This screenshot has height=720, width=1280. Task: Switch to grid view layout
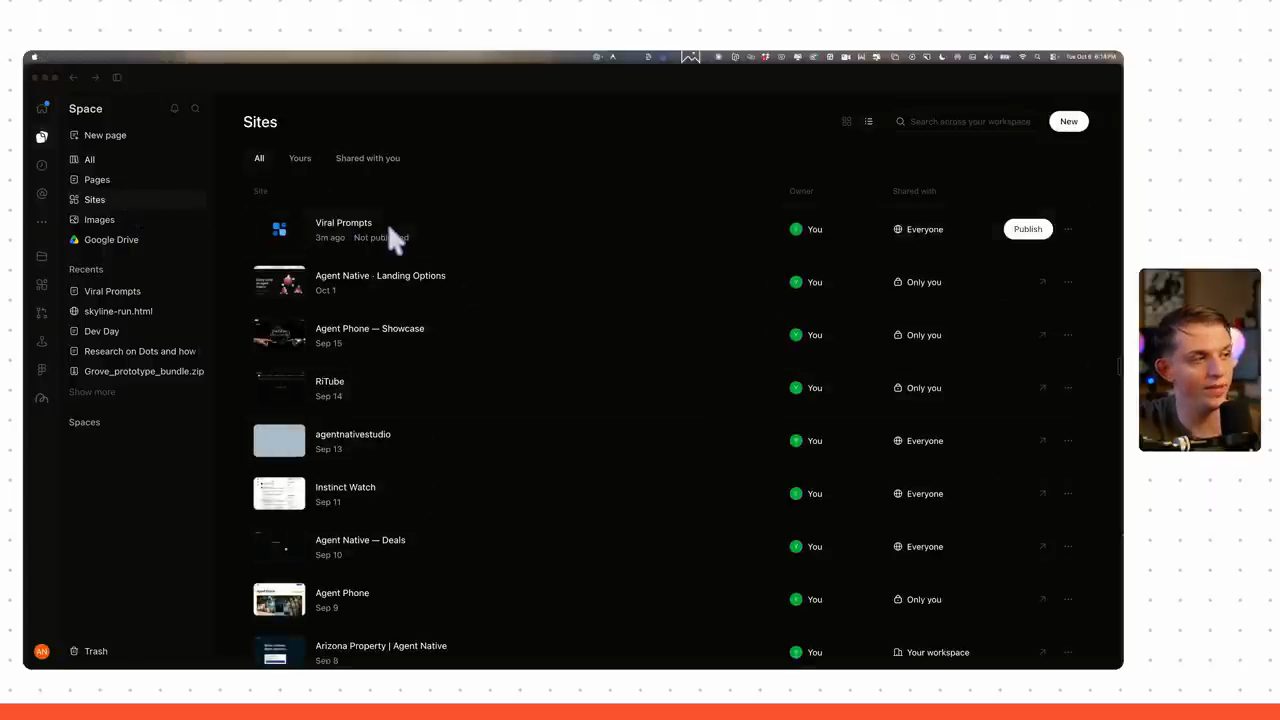click(847, 122)
